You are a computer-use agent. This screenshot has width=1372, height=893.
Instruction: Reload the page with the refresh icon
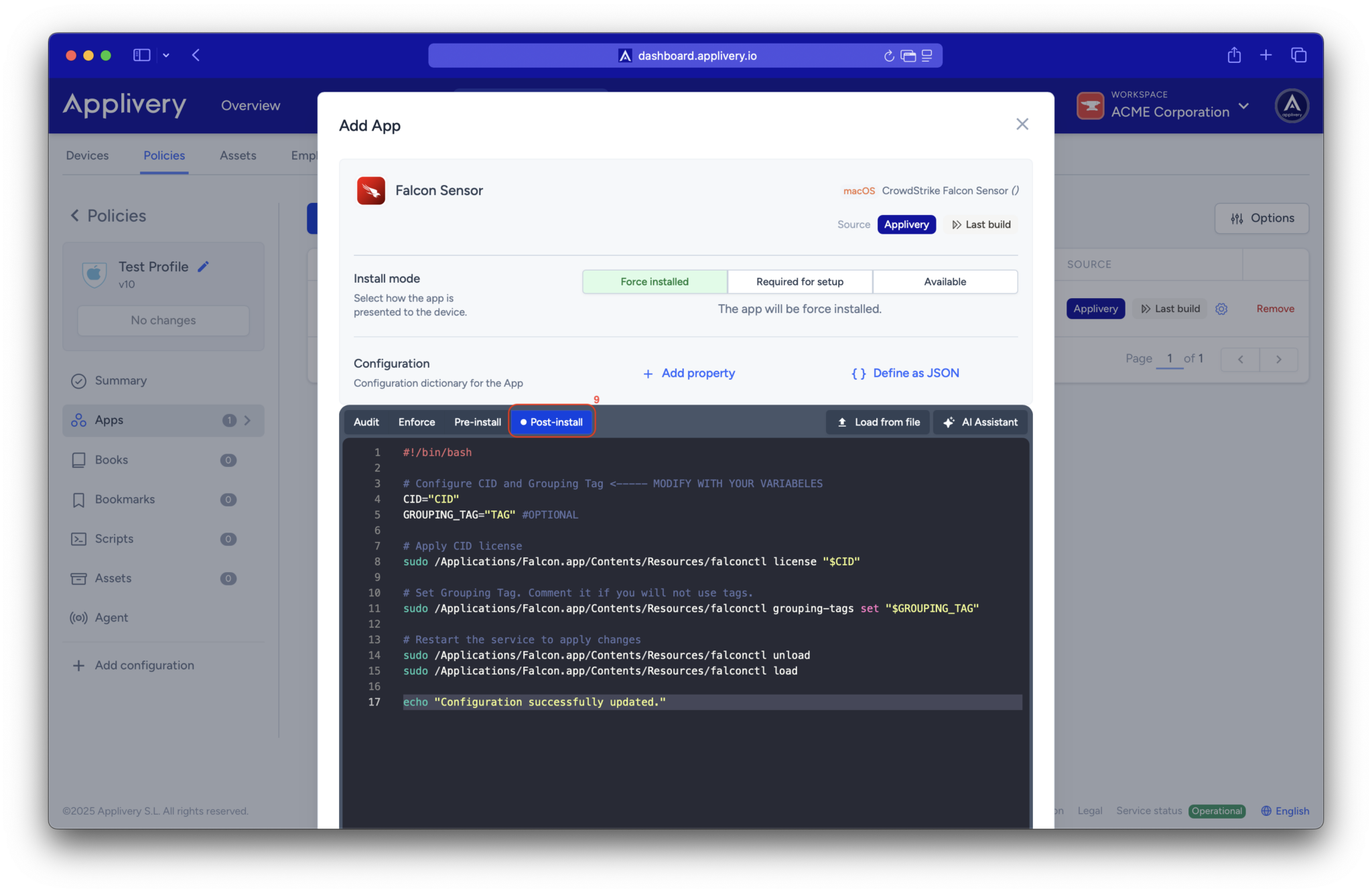[x=889, y=56]
